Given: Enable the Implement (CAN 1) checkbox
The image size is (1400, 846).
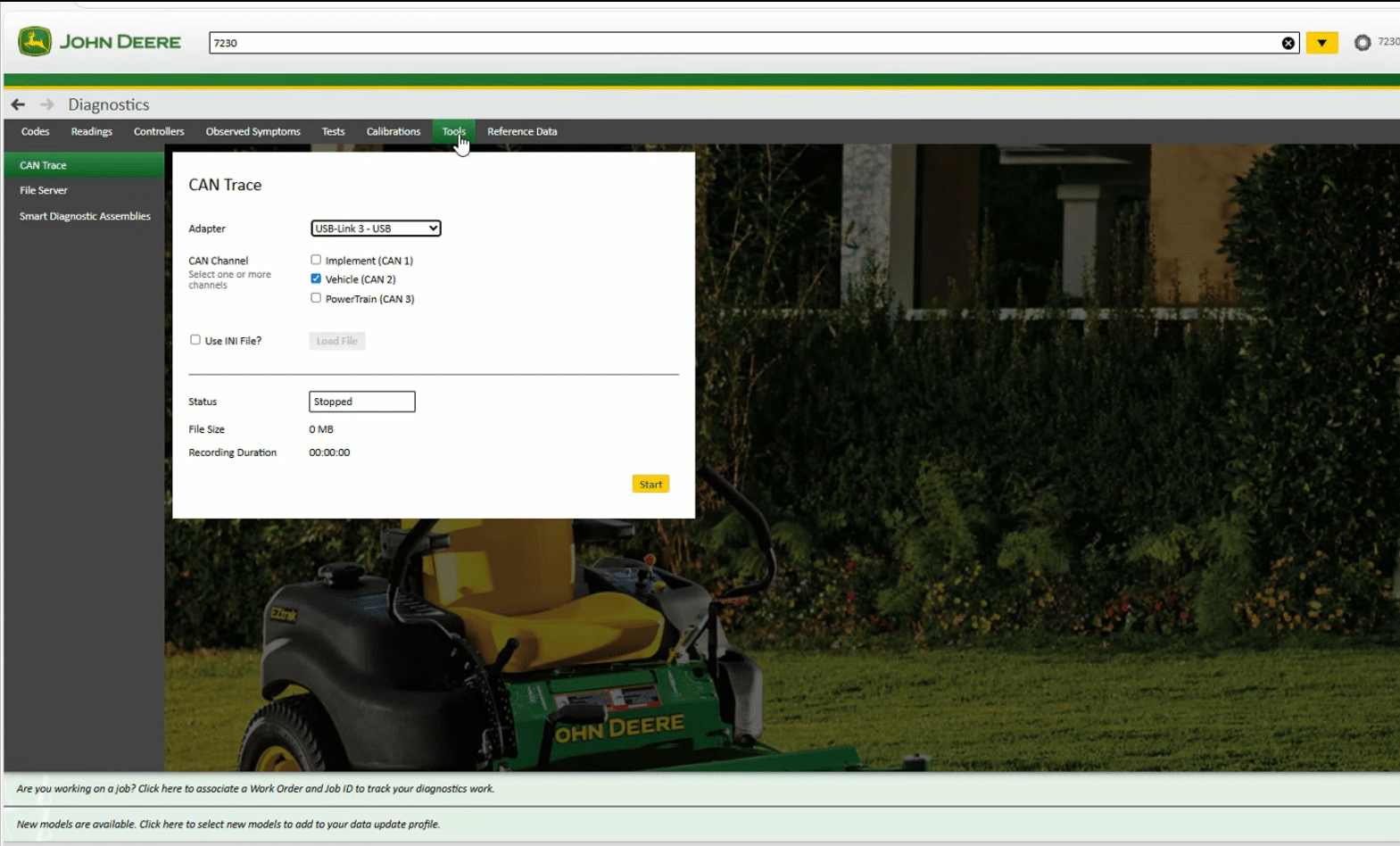Looking at the screenshot, I should 316,260.
